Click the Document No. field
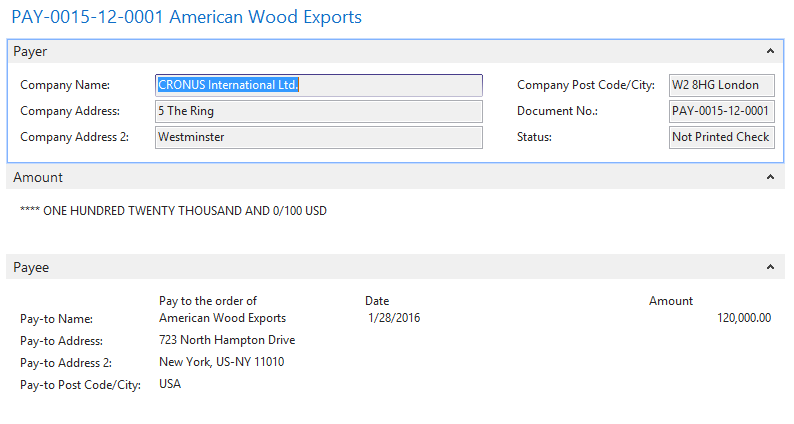 point(720,111)
